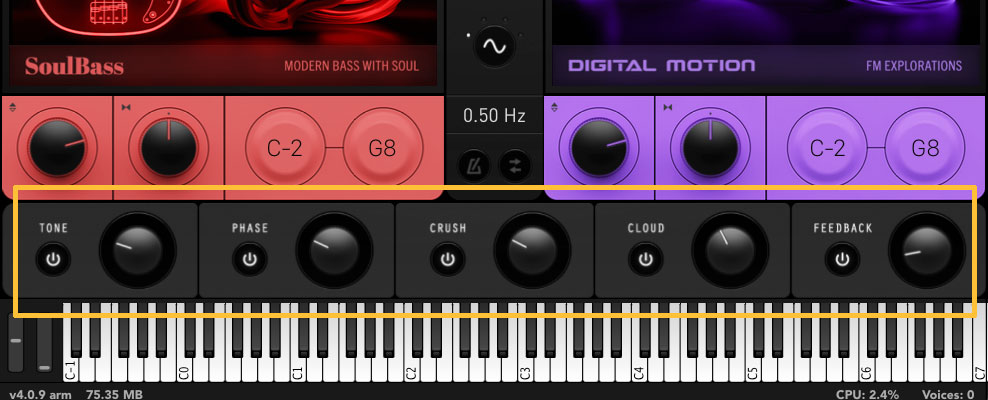This screenshot has height=400, width=988.
Task: Click the sine wave LFO shape knob
Action: tap(495, 46)
